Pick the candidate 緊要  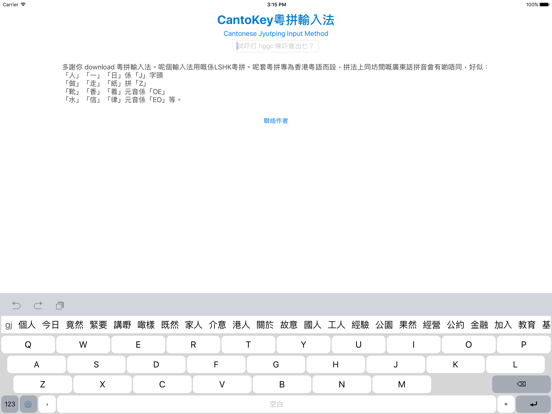(98, 325)
